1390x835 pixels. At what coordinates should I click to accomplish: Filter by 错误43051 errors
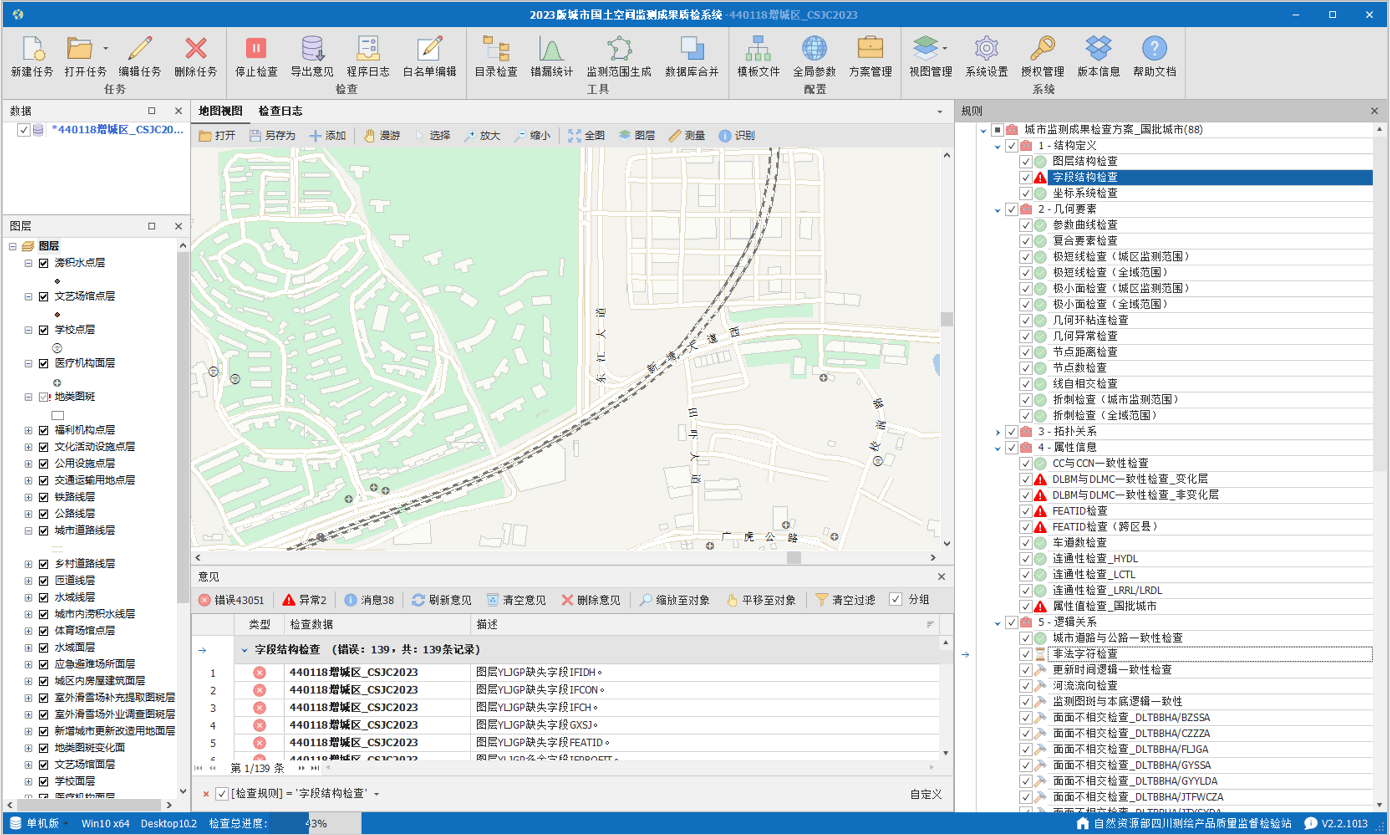pyautogui.click(x=231, y=600)
